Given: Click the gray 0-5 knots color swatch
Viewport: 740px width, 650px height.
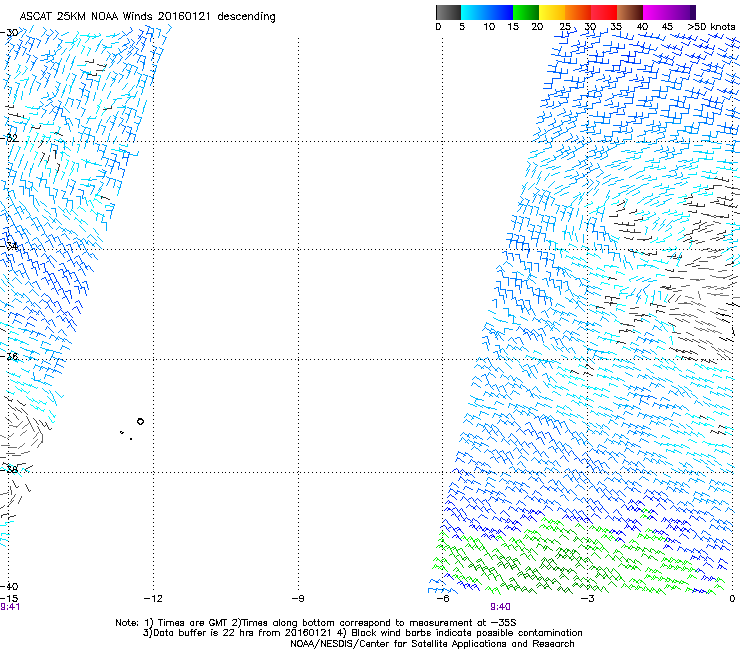Looking at the screenshot, I should (449, 12).
